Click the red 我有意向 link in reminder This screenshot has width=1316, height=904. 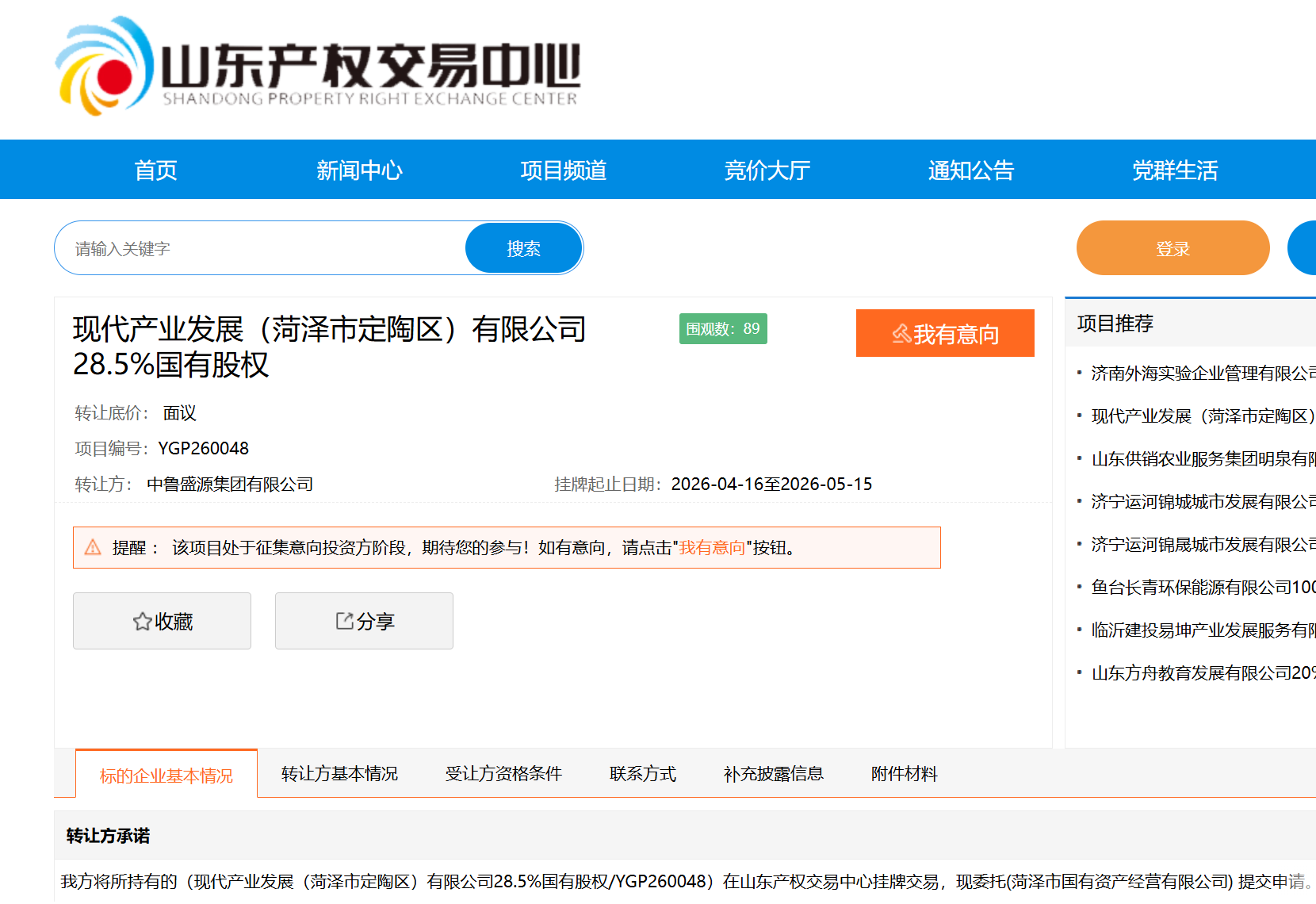click(712, 548)
